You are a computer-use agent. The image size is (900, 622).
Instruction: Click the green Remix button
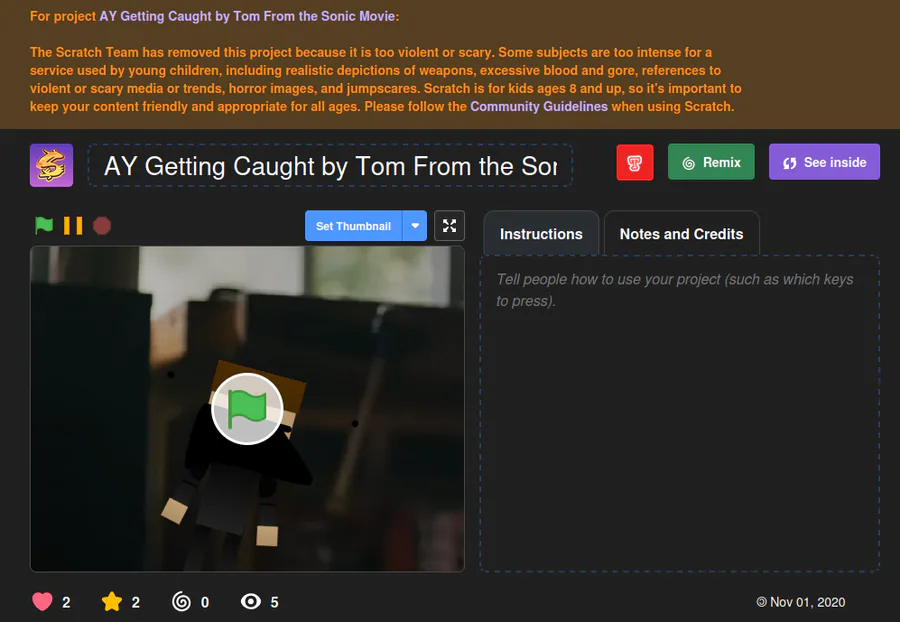point(711,162)
